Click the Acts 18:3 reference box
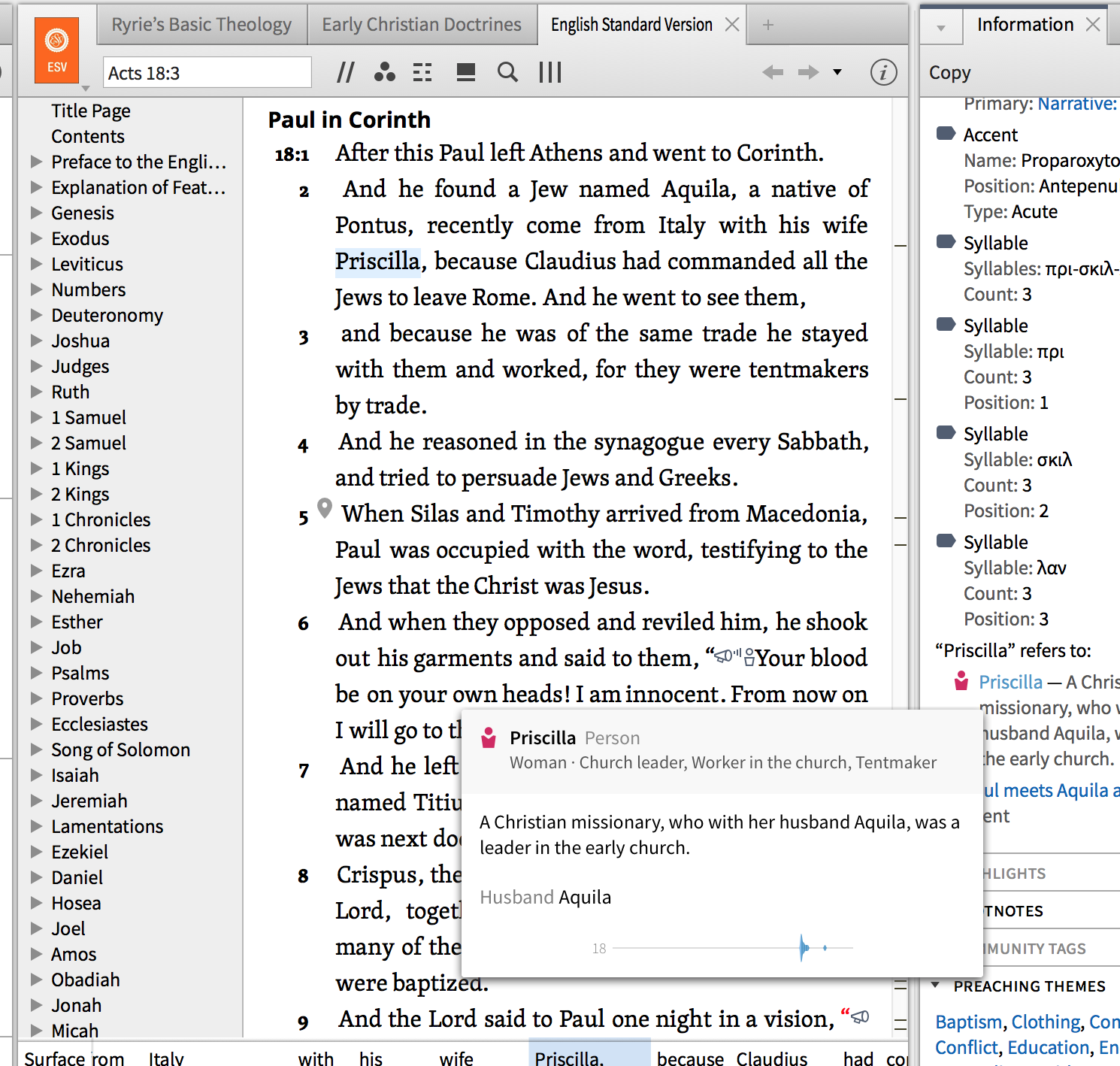 click(207, 73)
